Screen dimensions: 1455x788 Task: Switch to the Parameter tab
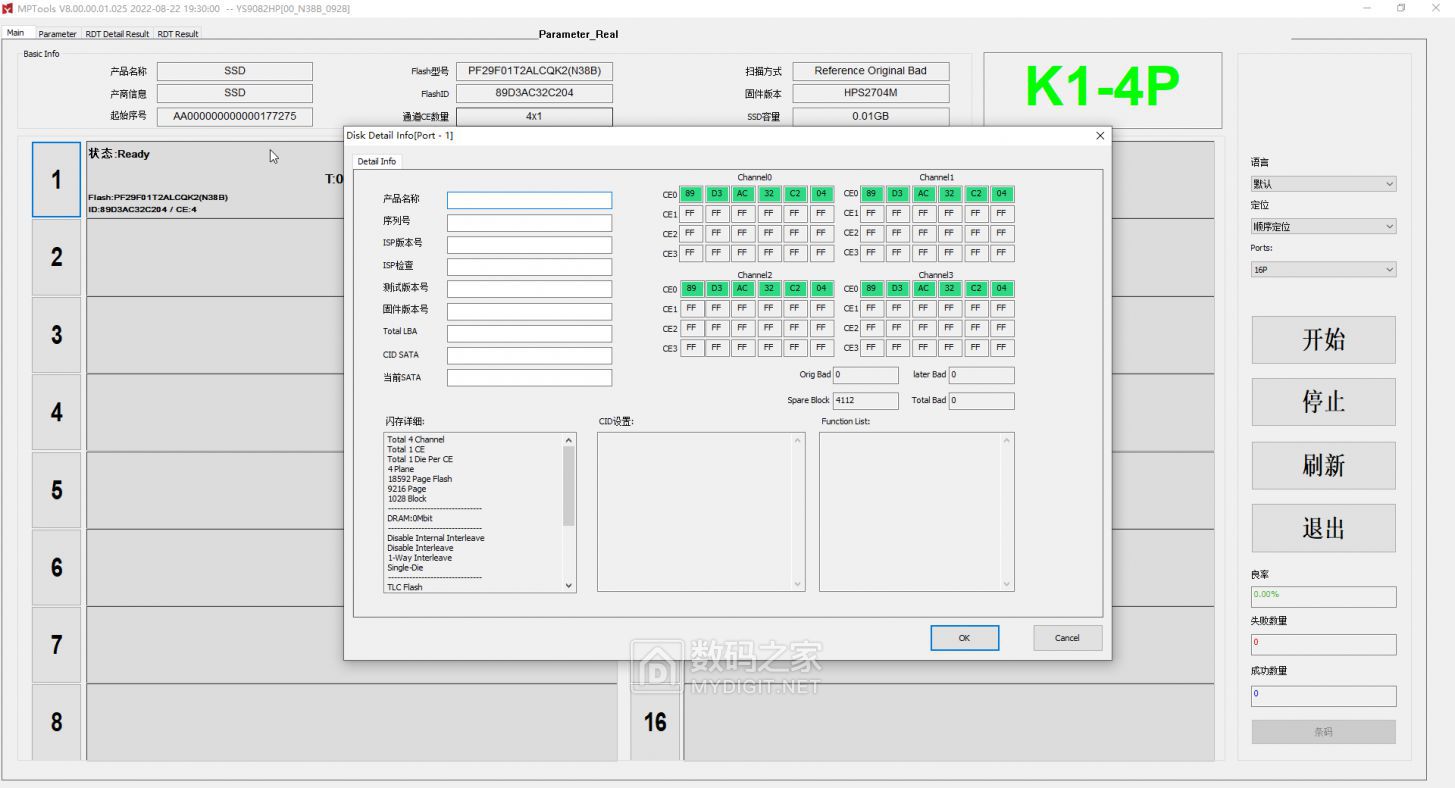[57, 34]
